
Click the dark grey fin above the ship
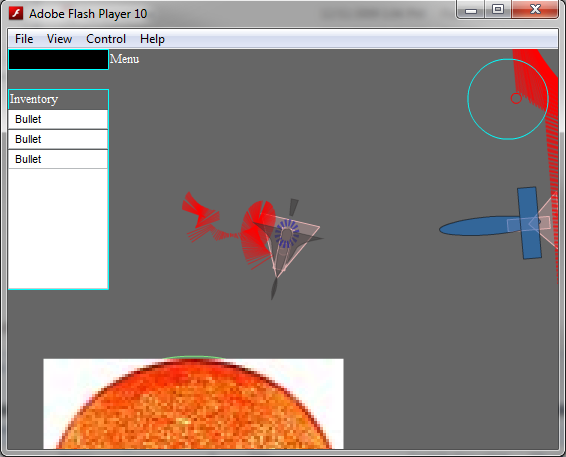click(x=293, y=207)
